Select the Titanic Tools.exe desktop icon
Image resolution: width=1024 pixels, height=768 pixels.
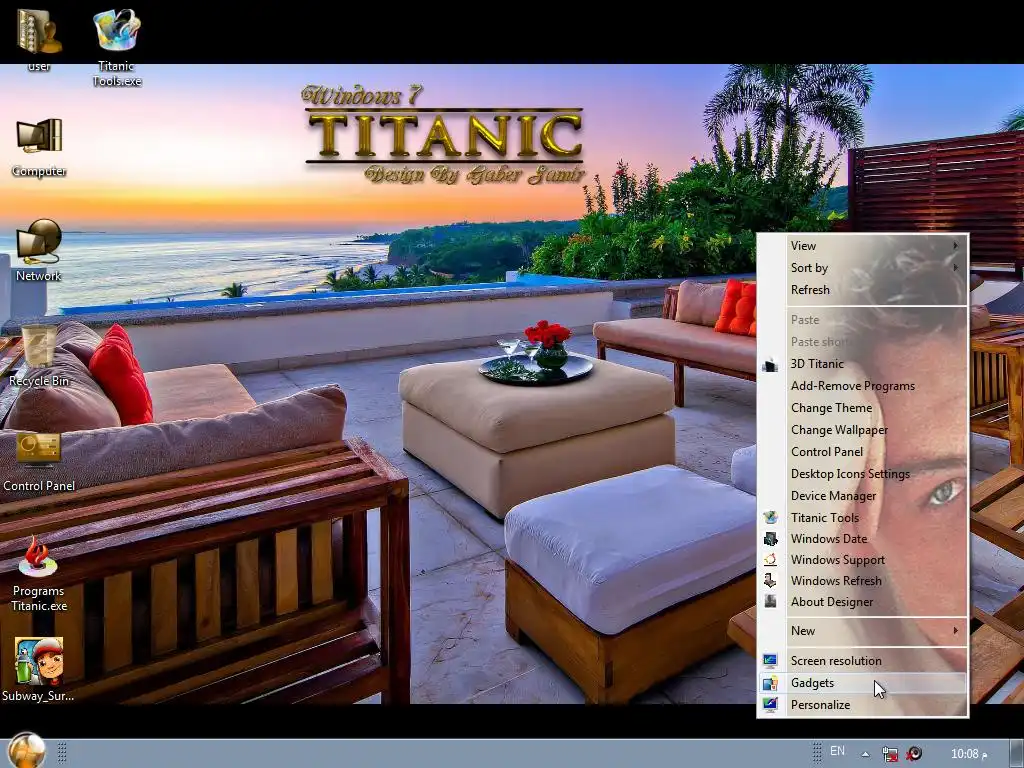(117, 47)
